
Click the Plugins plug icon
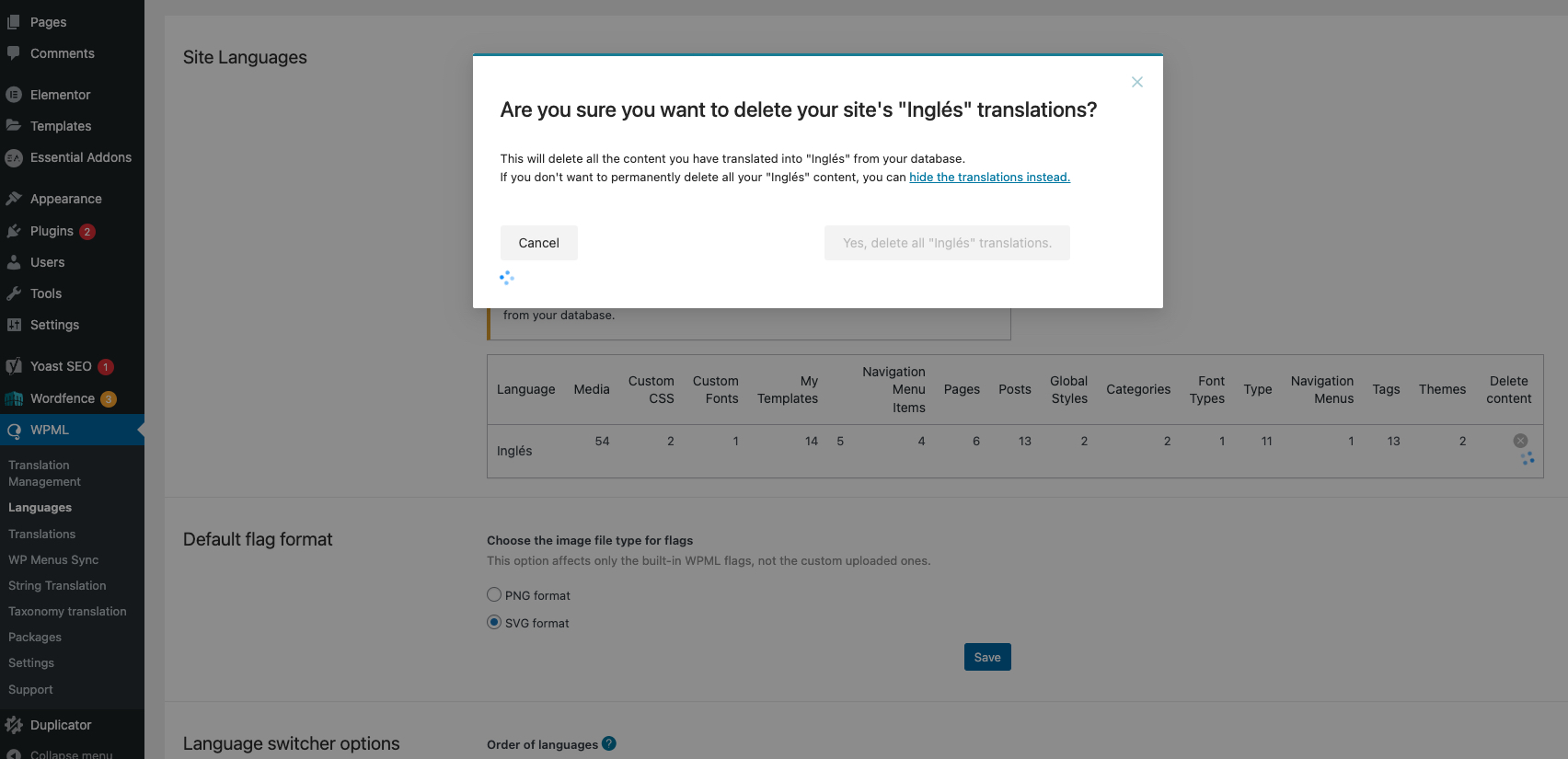click(x=14, y=231)
